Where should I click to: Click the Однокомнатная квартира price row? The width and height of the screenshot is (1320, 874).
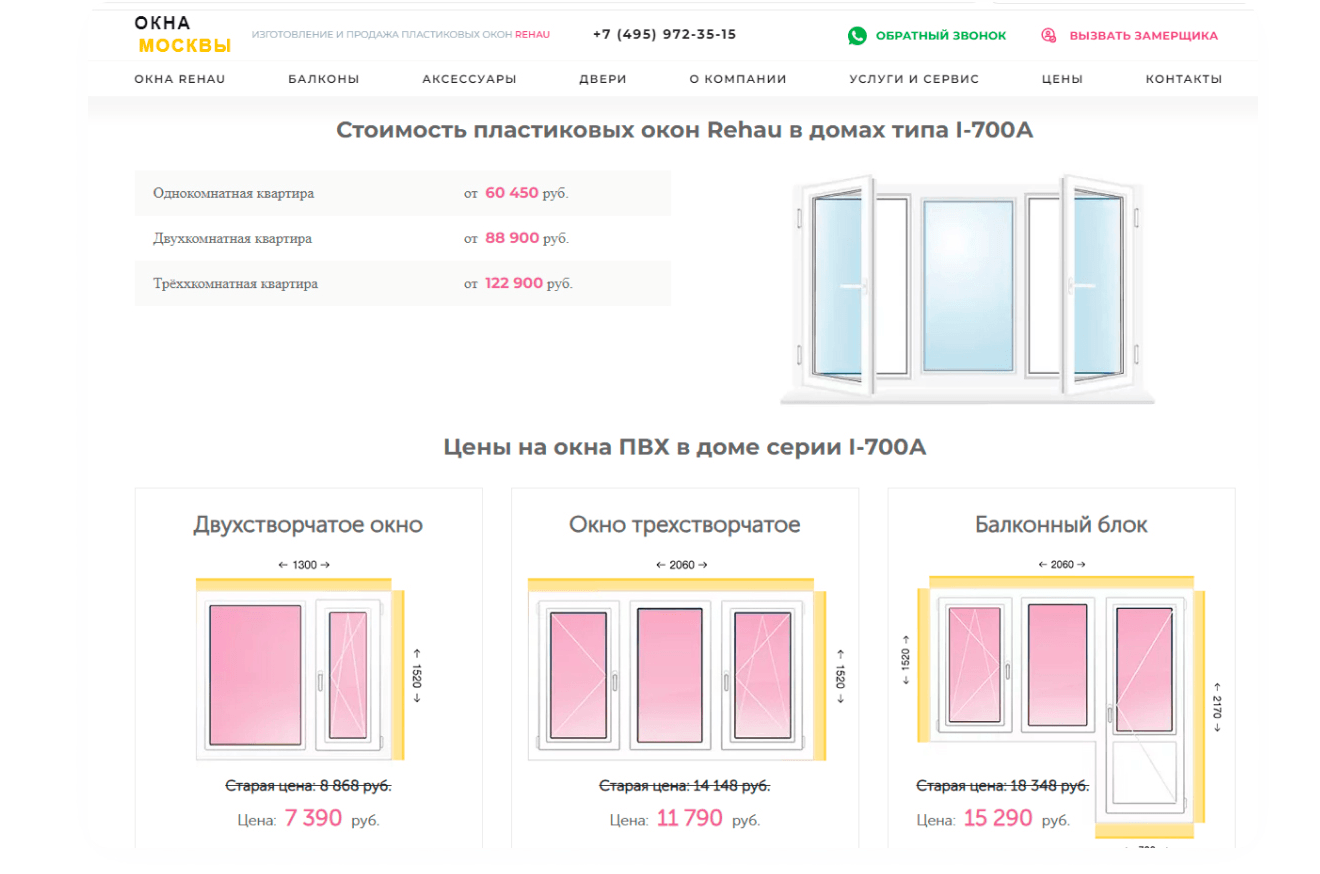click(x=402, y=193)
